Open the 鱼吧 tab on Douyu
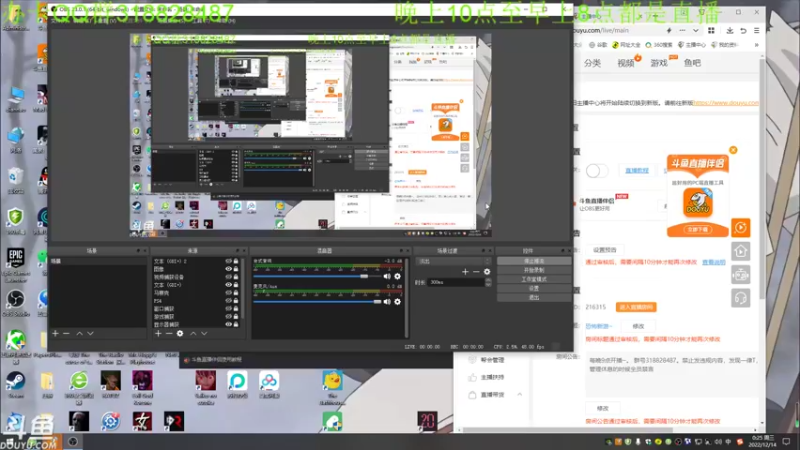Screen dimensions: 800x450 [x=692, y=63]
